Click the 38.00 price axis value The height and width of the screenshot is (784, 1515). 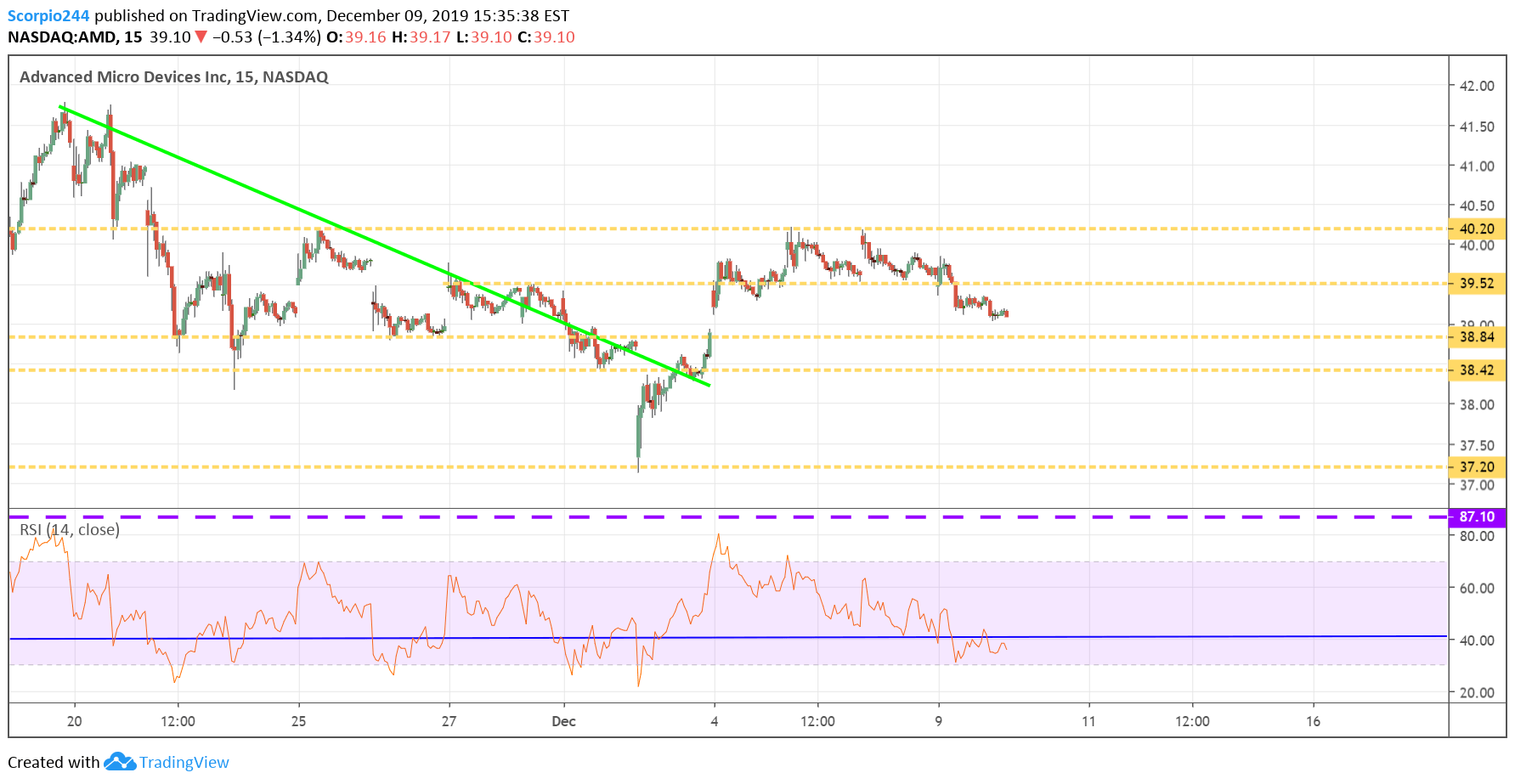1477,405
